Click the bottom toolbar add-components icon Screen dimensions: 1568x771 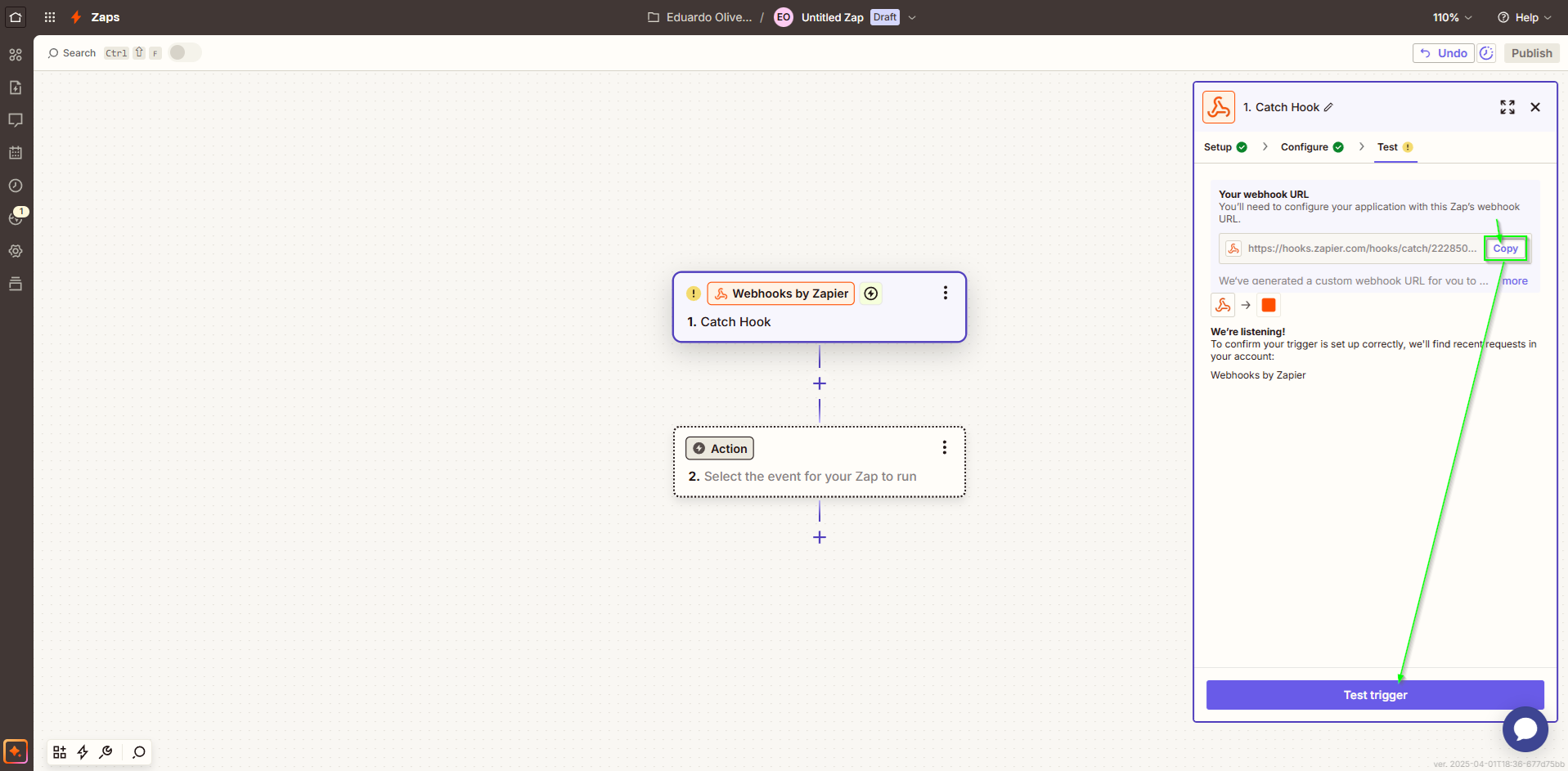click(x=60, y=752)
